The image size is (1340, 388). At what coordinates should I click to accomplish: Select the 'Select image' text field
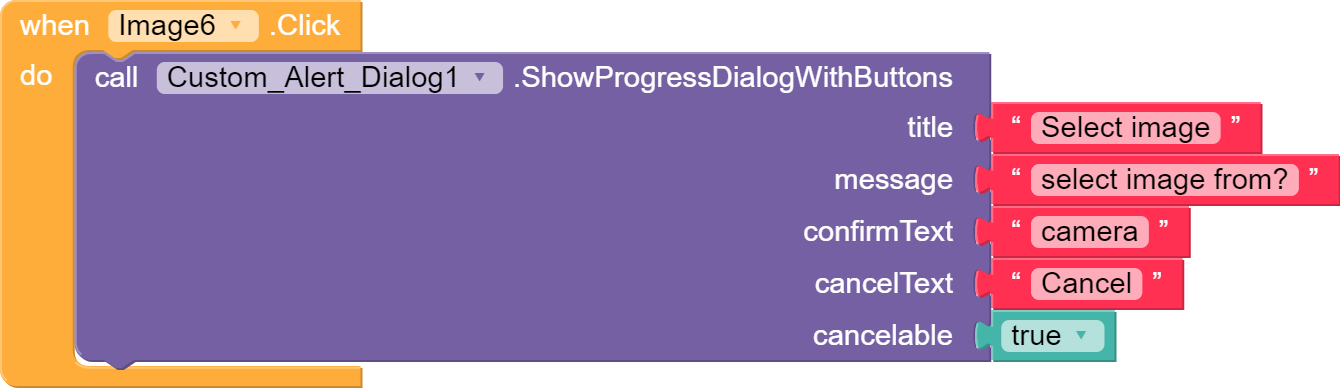[x=1125, y=128]
